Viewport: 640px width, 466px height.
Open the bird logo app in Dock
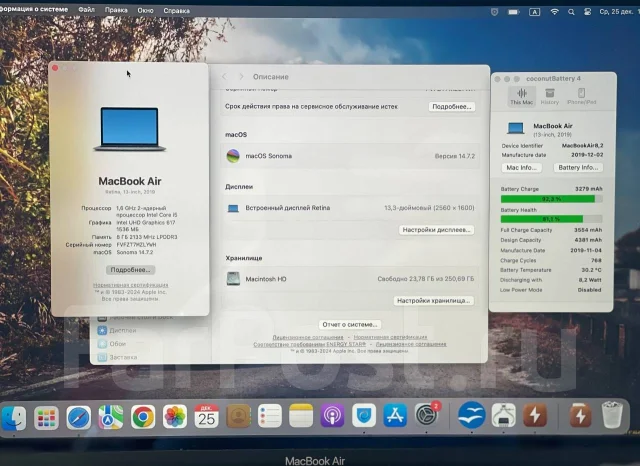click(x=471, y=415)
